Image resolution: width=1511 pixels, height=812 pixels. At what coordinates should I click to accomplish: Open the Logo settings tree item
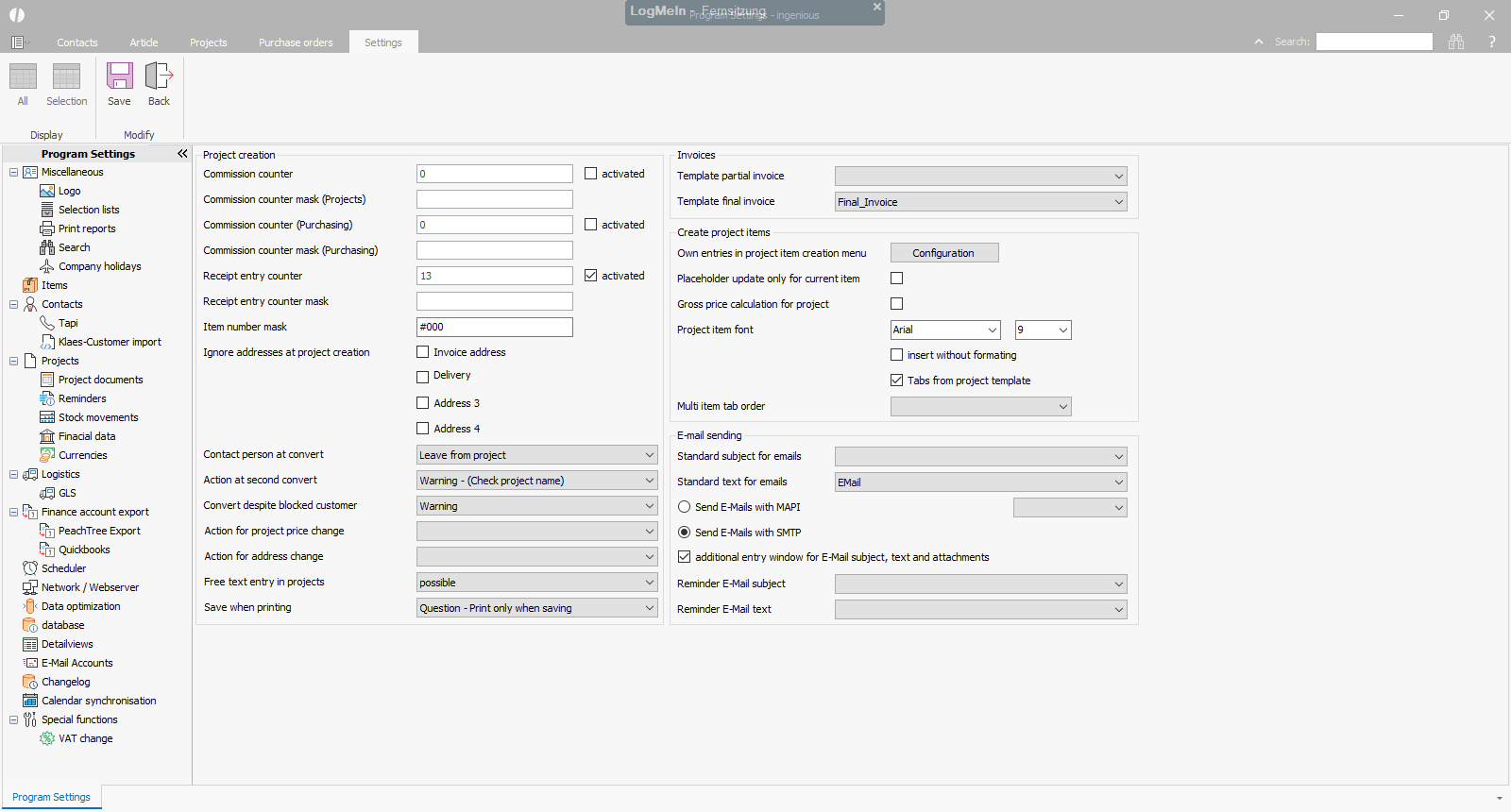(69, 191)
